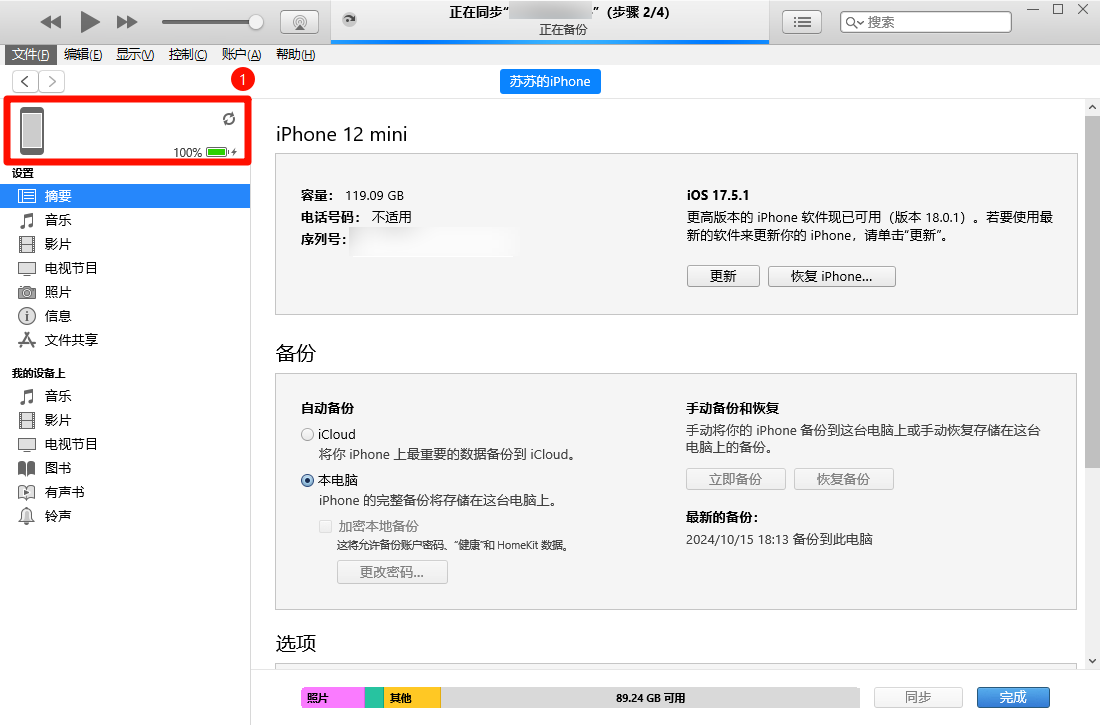Click the scrollbar up arrow
The width and height of the screenshot is (1100, 725).
pyautogui.click(x=1092, y=107)
